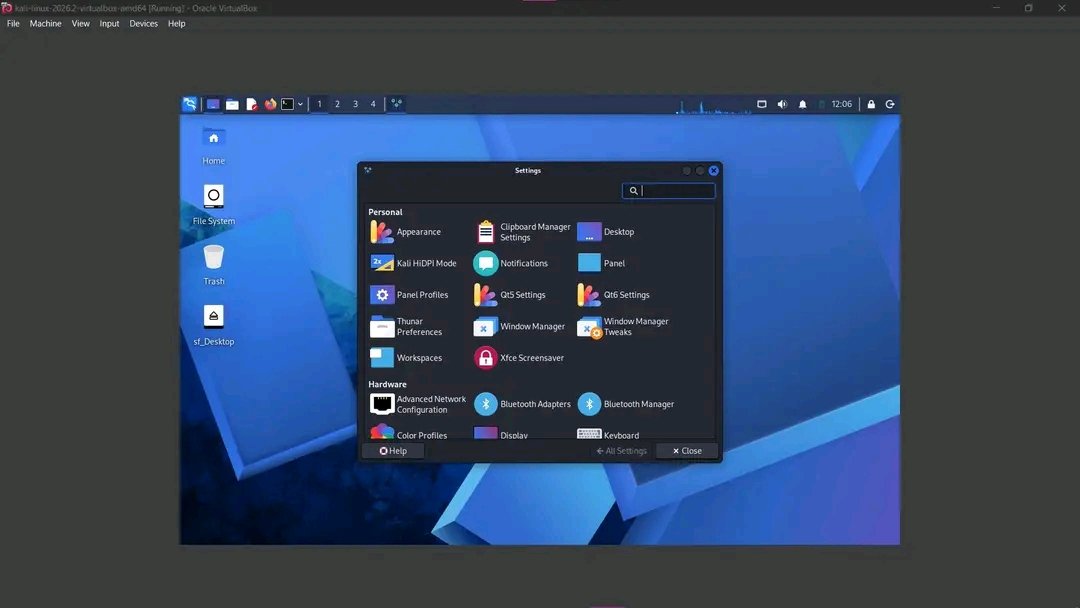Open Appearance settings

tap(406, 232)
